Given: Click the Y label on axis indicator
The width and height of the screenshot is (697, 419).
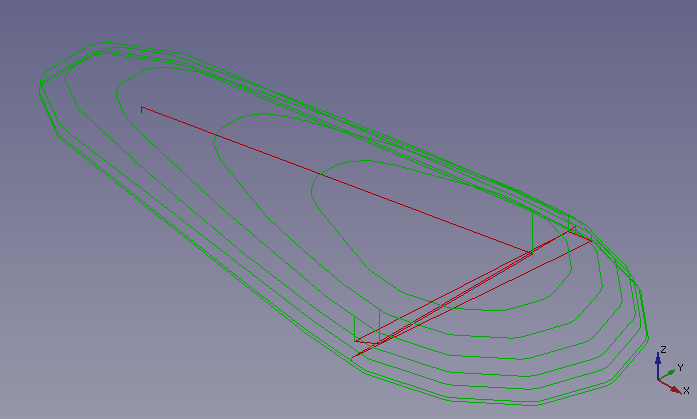Looking at the screenshot, I should pos(680,367).
